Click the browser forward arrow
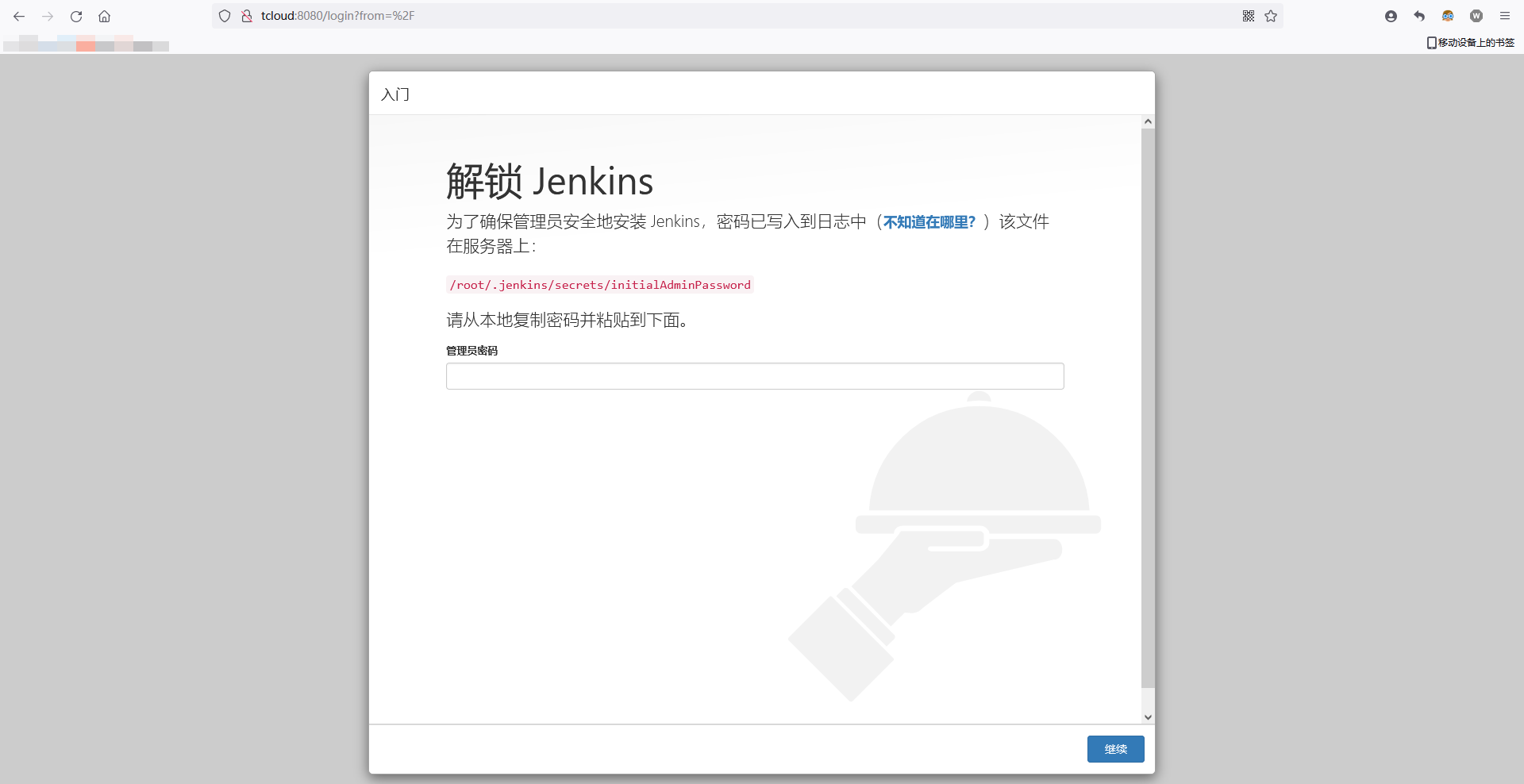Screen dimensions: 1524x784 pos(48,16)
